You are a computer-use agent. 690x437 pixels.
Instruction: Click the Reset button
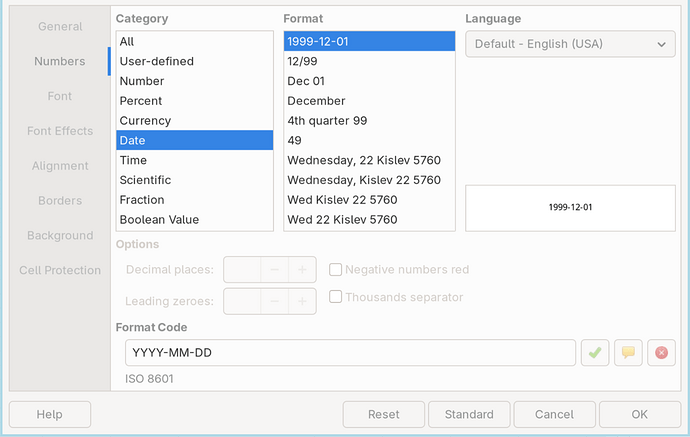coord(384,414)
